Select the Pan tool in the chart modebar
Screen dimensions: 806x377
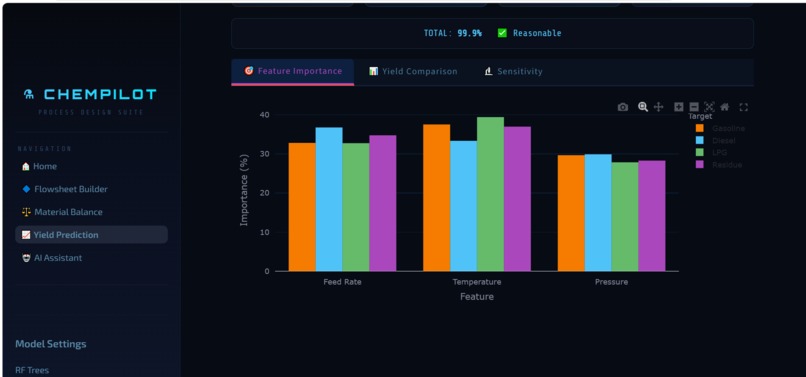(658, 107)
